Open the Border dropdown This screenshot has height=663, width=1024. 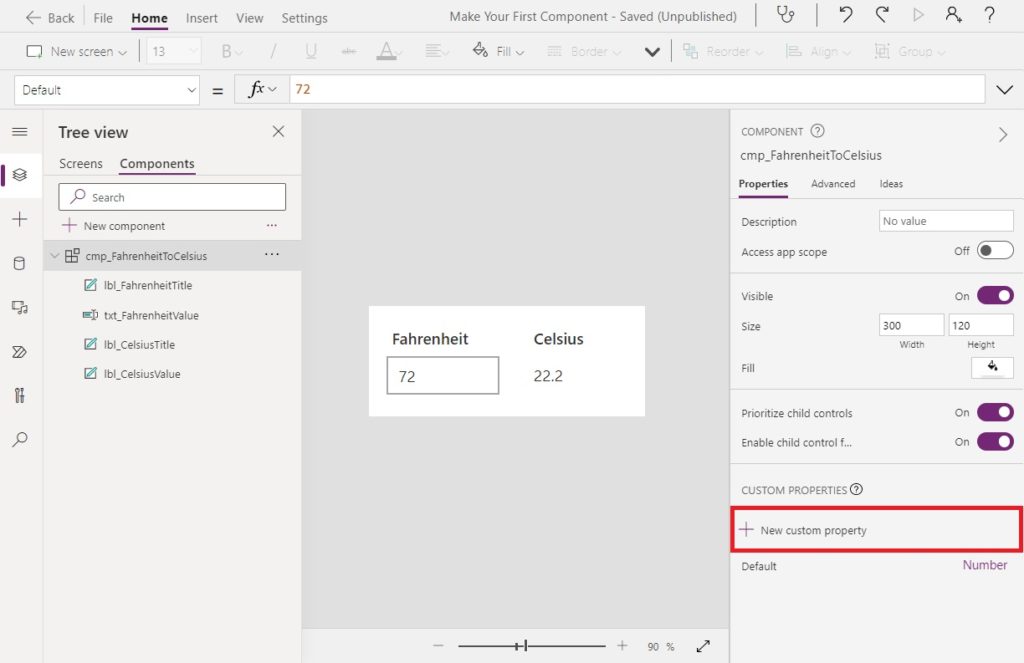tap(584, 52)
